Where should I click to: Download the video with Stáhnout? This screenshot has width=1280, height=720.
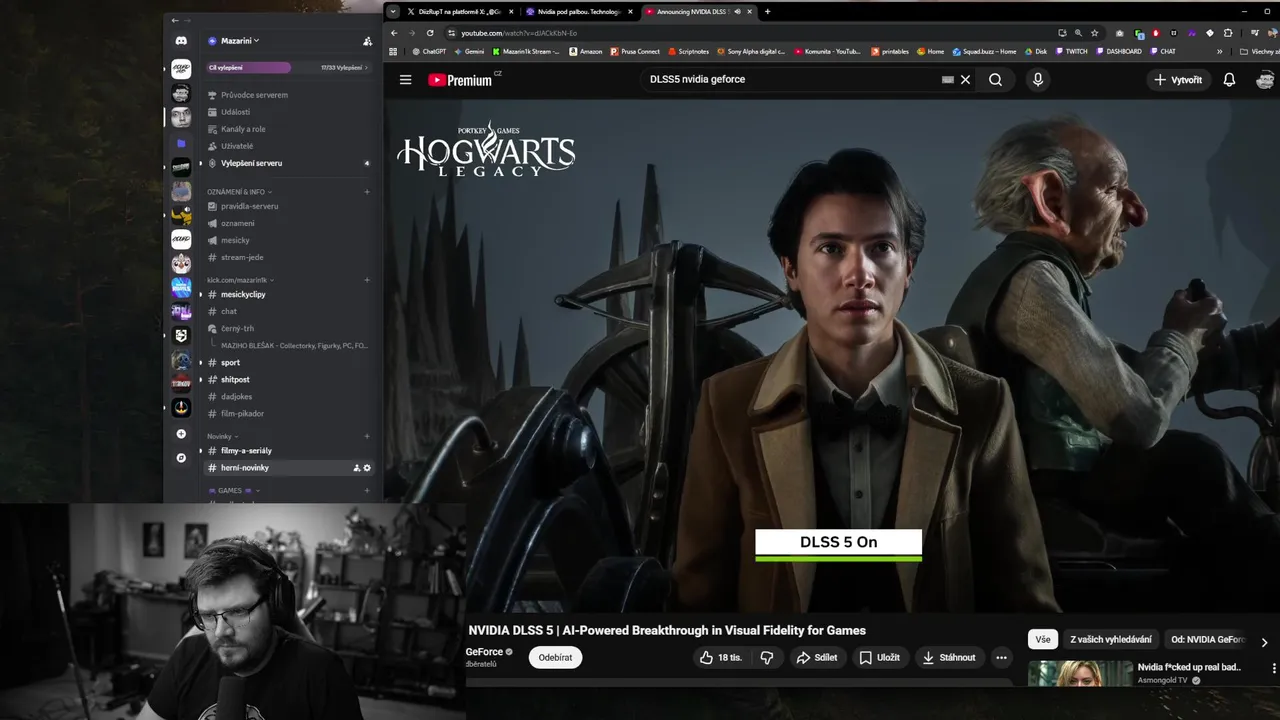pyautogui.click(x=948, y=657)
